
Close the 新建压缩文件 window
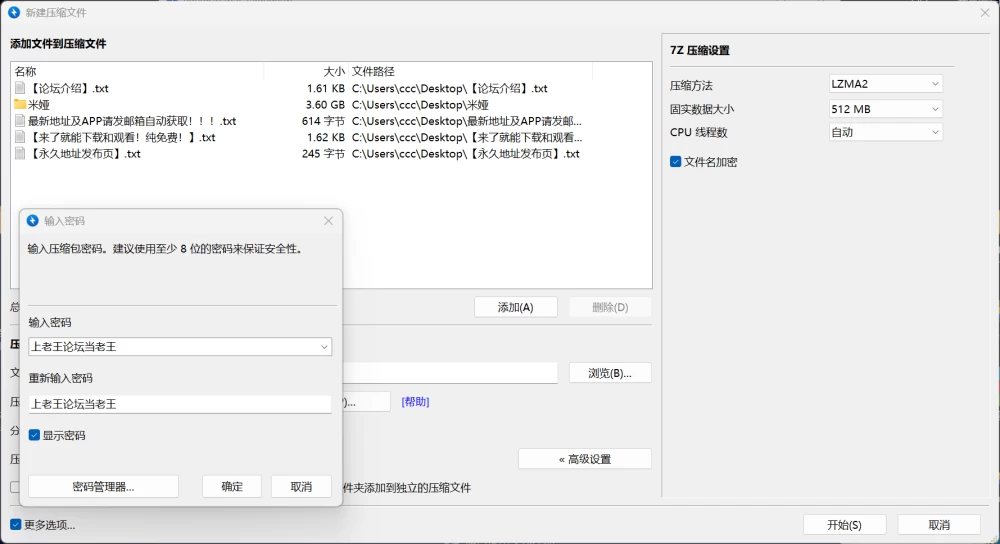click(985, 12)
